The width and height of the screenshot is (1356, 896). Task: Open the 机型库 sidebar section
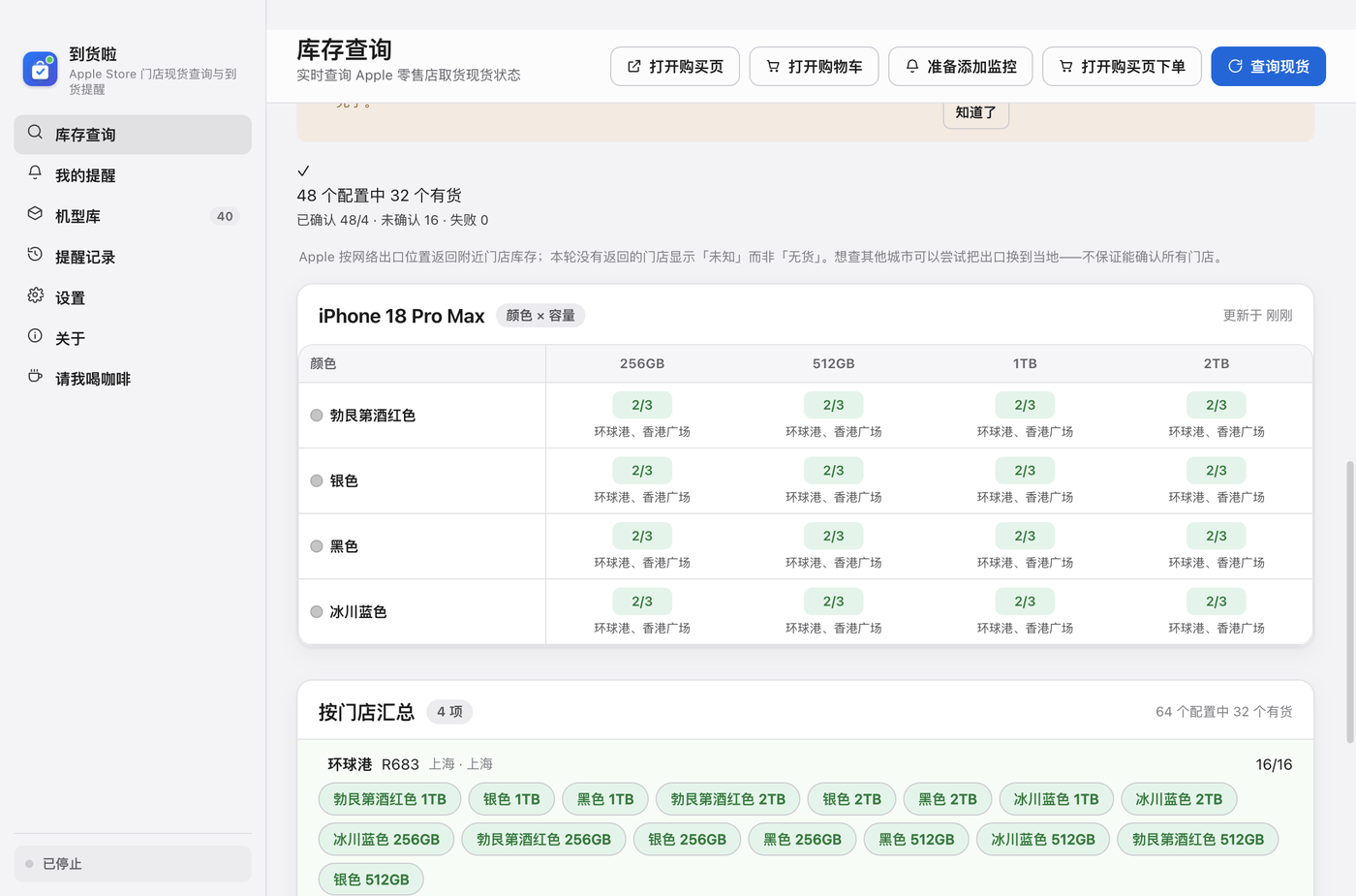[x=133, y=216]
